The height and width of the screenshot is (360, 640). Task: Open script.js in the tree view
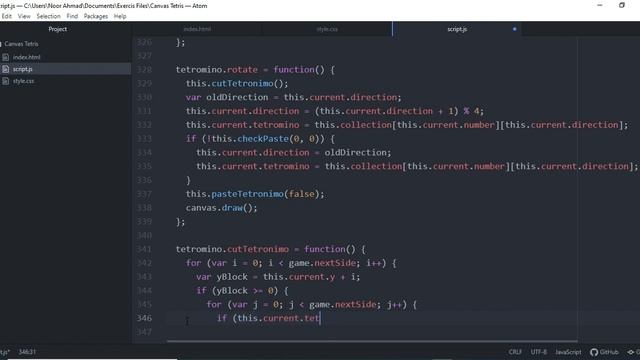[22, 69]
